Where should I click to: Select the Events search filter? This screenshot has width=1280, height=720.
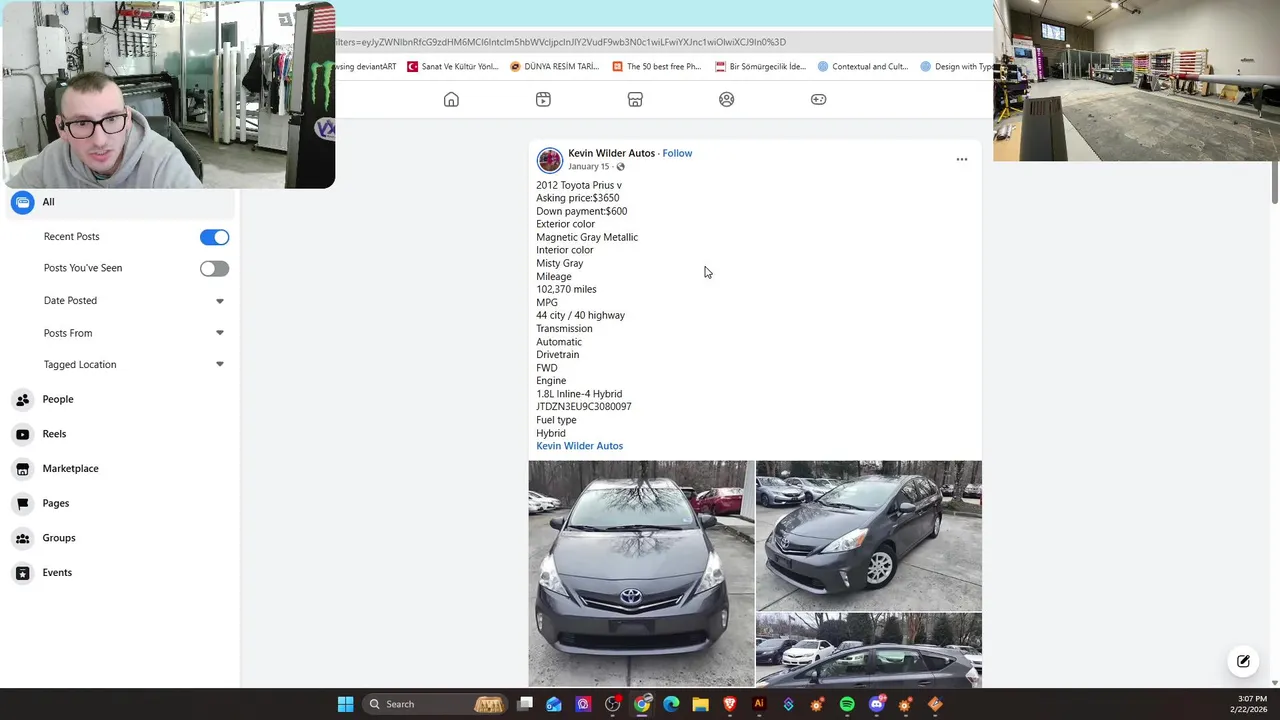(x=120, y=572)
